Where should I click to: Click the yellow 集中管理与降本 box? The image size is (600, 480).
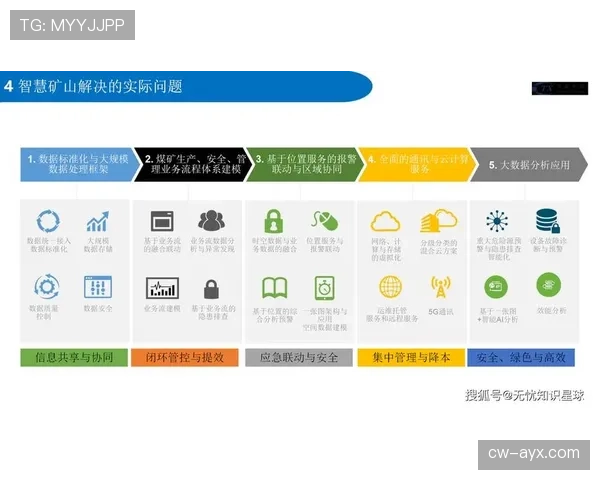[411, 358]
